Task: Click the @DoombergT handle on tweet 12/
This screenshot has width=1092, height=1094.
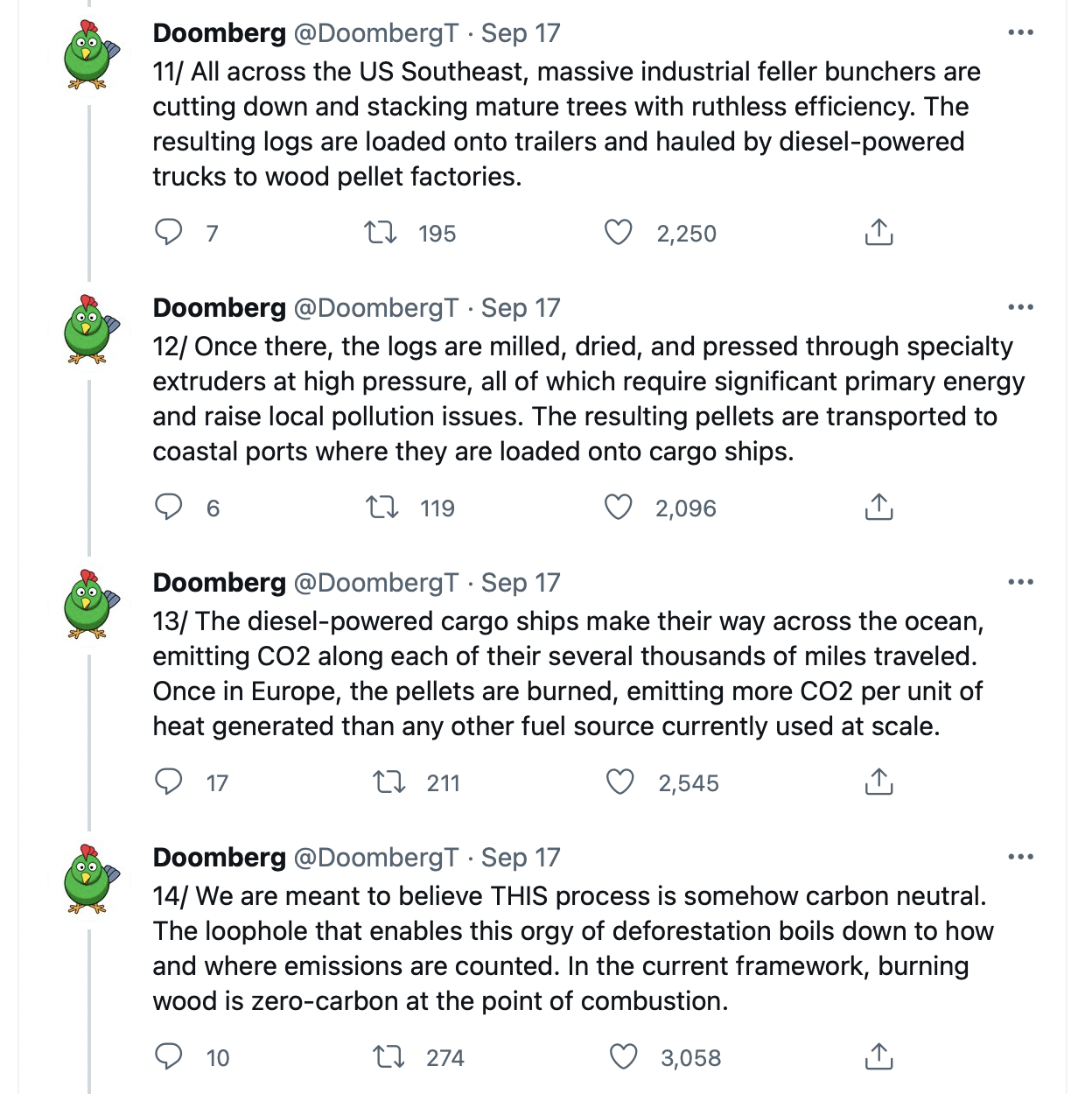Action: [x=375, y=308]
